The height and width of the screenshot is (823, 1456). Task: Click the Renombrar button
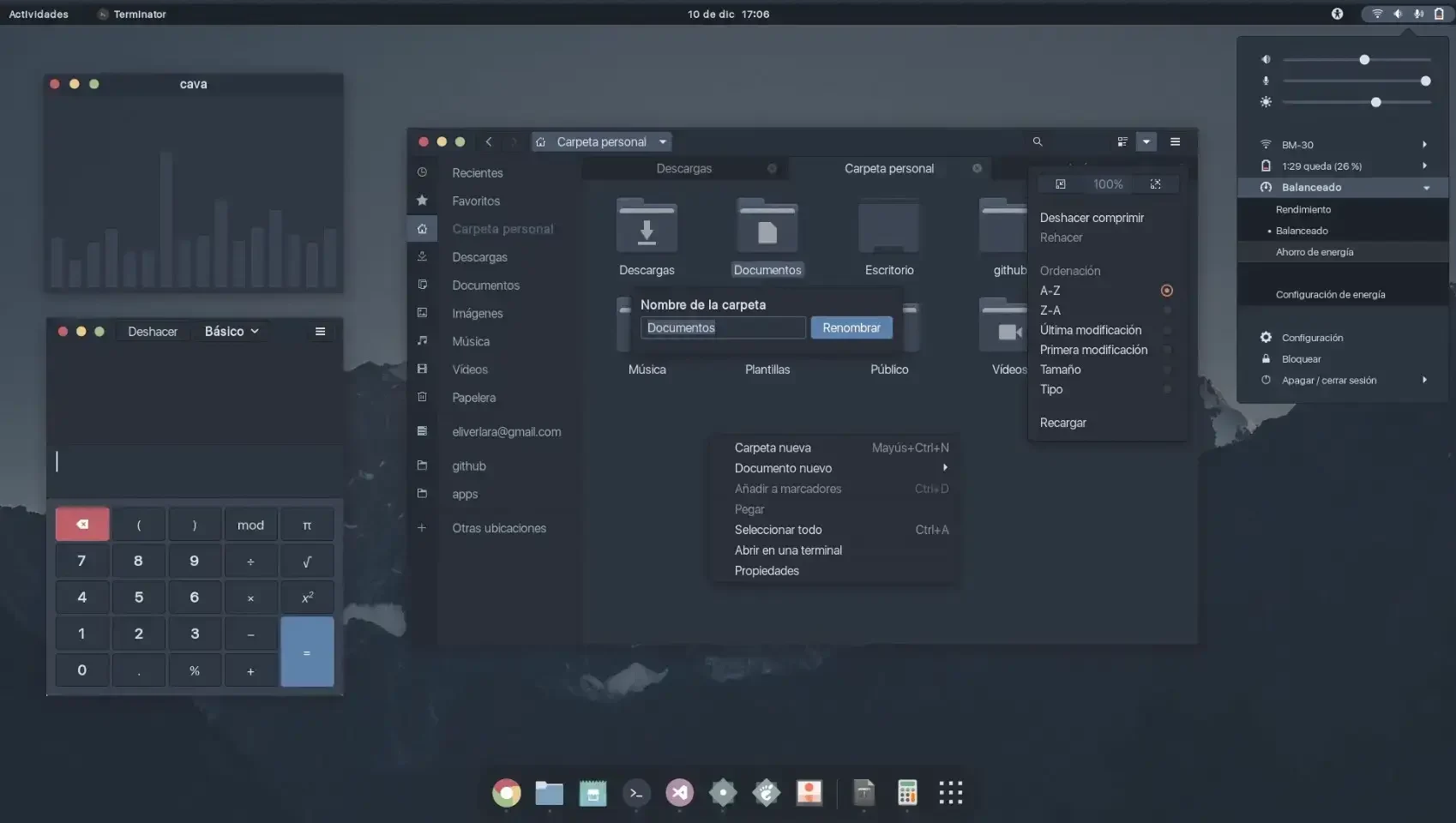pos(851,327)
